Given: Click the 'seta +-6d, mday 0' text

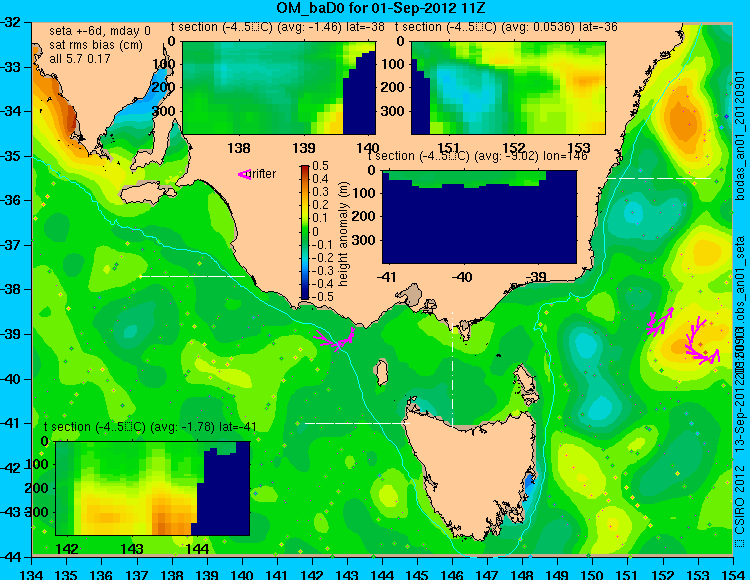Looking at the screenshot, I should tap(100, 31).
